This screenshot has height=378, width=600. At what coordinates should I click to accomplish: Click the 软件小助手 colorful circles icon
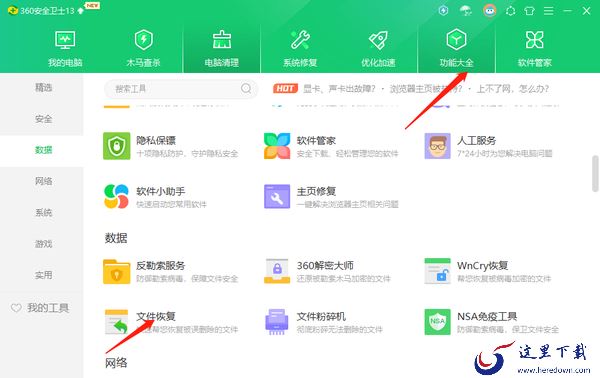pos(116,197)
